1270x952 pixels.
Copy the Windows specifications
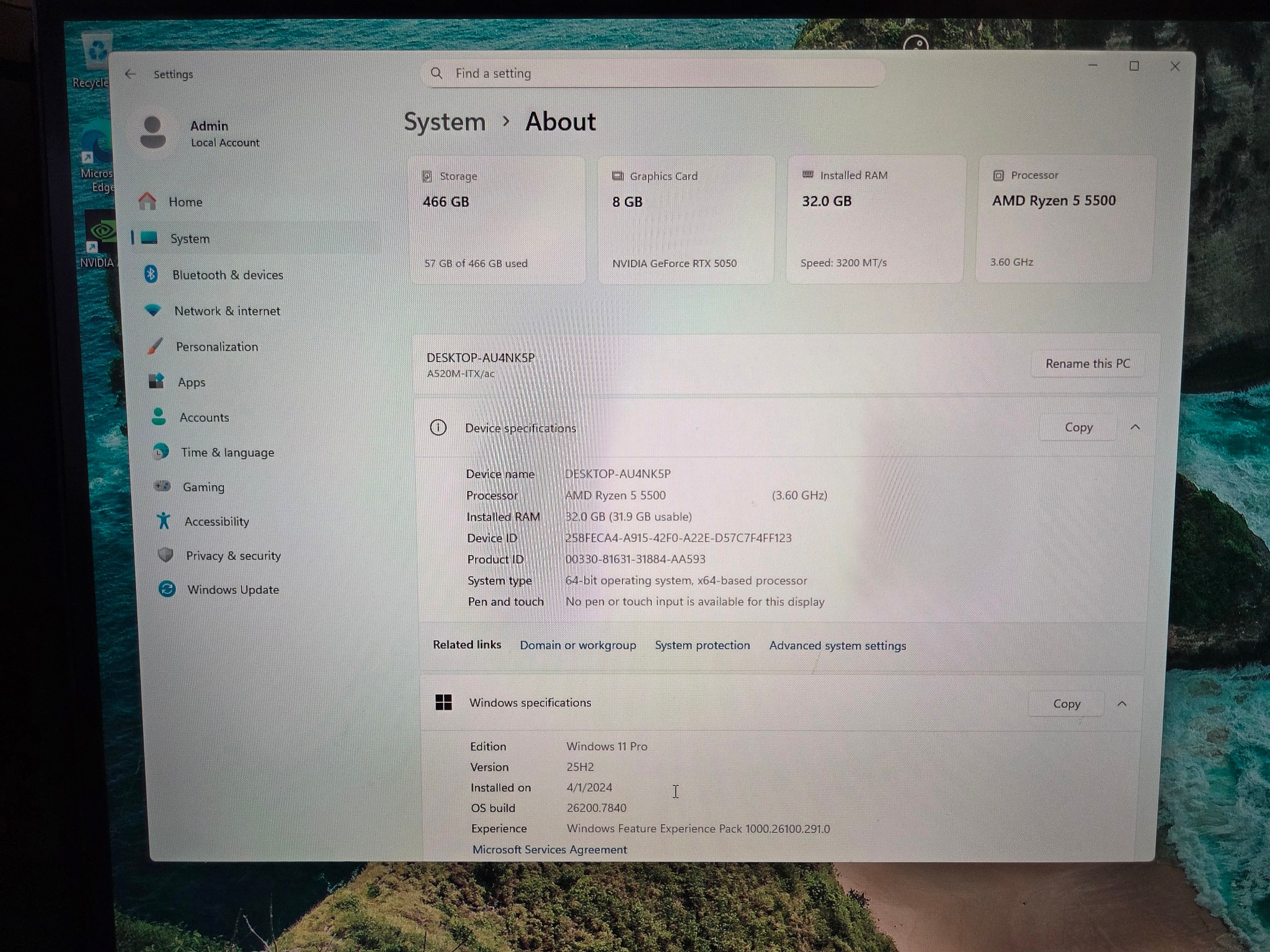pyautogui.click(x=1067, y=703)
